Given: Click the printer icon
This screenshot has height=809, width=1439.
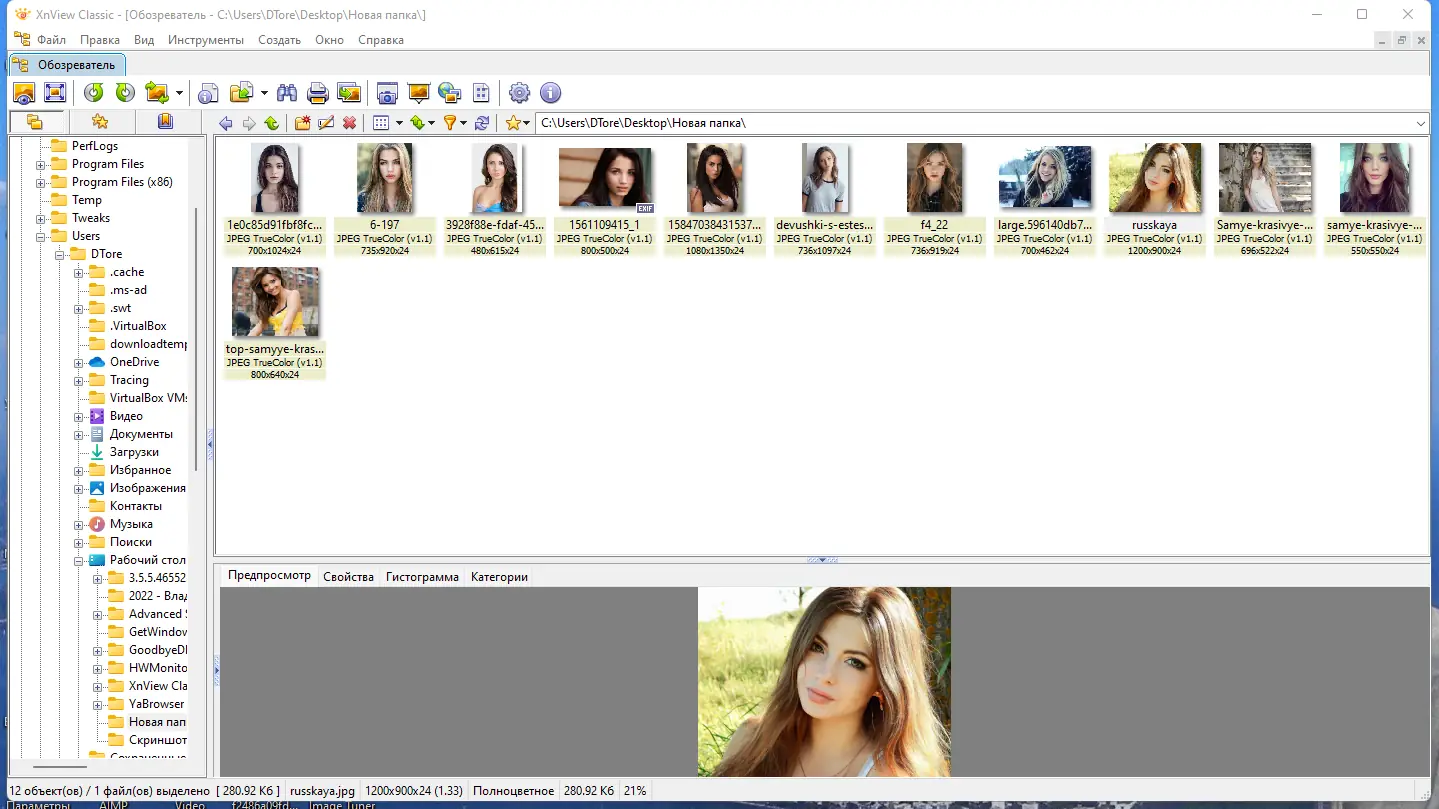Looking at the screenshot, I should point(318,93).
